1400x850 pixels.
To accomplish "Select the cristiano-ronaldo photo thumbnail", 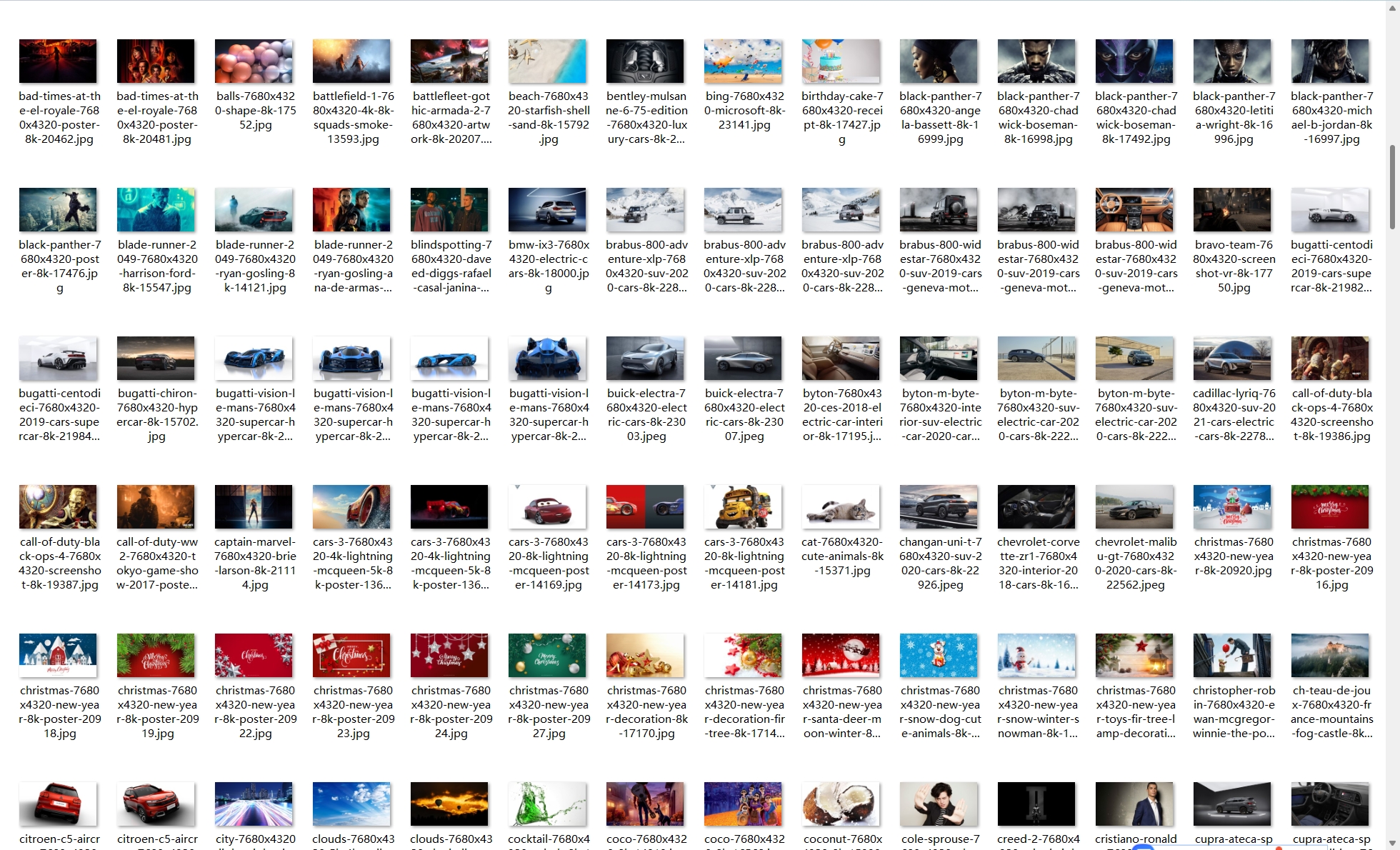I will pos(1134,804).
